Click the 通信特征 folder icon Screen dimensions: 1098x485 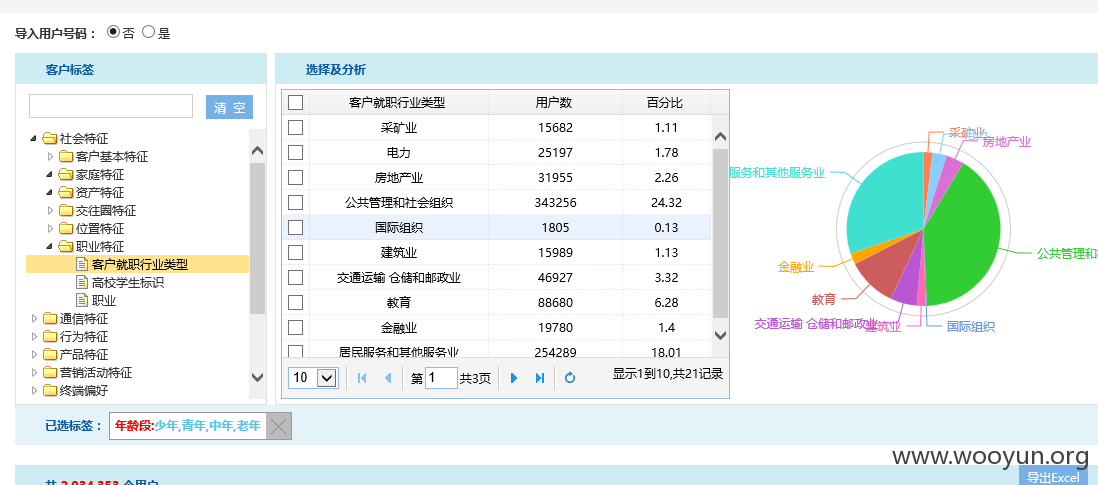coord(50,318)
